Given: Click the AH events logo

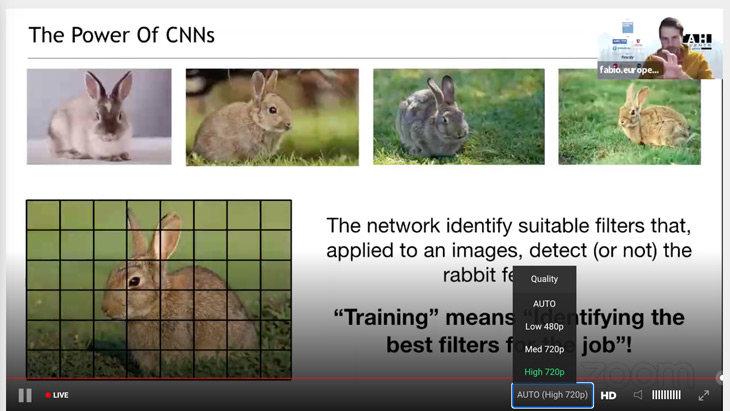Looking at the screenshot, I should coord(697,41).
